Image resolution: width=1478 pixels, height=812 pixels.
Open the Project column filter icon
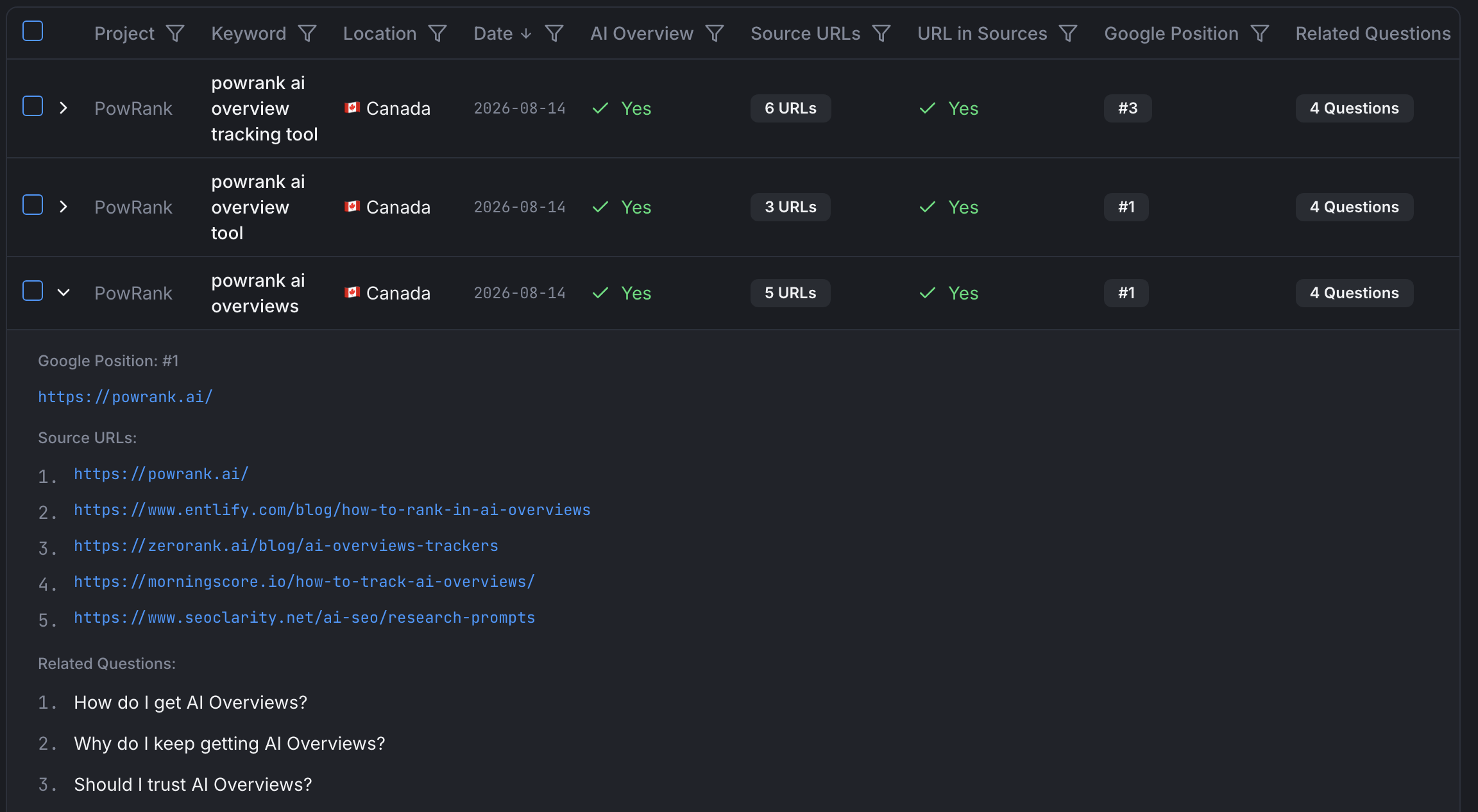click(x=175, y=33)
